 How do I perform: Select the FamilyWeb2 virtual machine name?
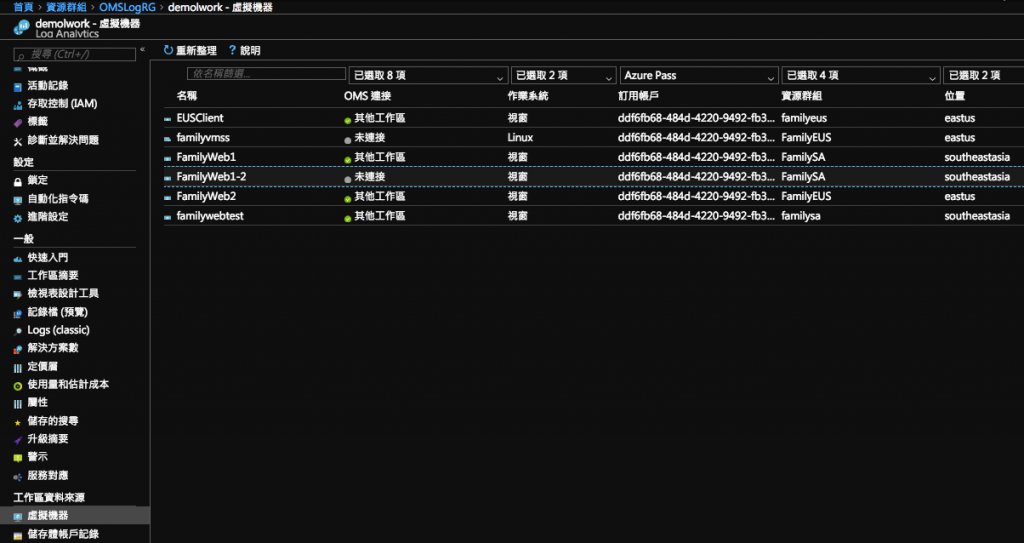pyautogui.click(x=206, y=197)
